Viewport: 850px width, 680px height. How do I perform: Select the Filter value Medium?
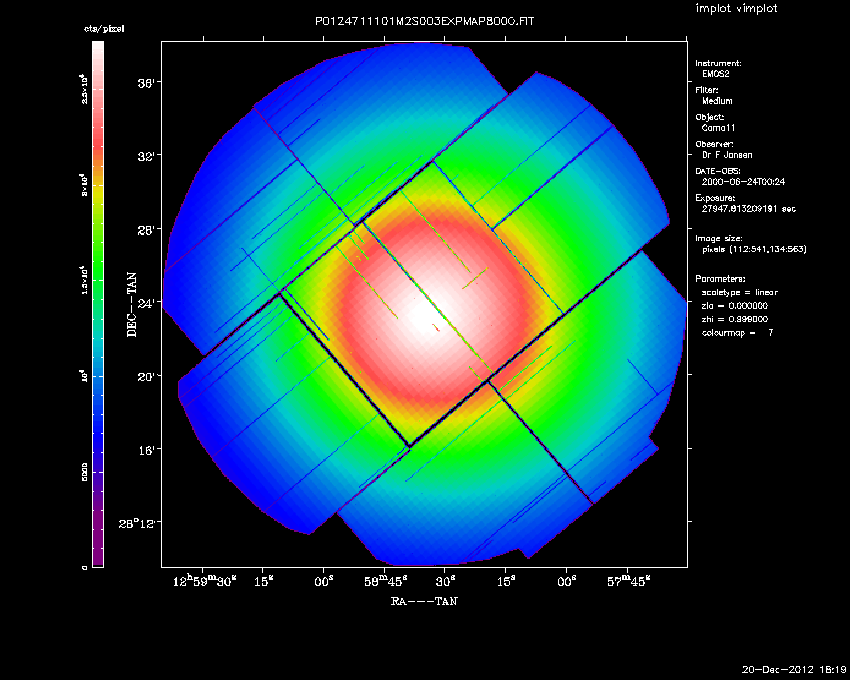coord(717,101)
